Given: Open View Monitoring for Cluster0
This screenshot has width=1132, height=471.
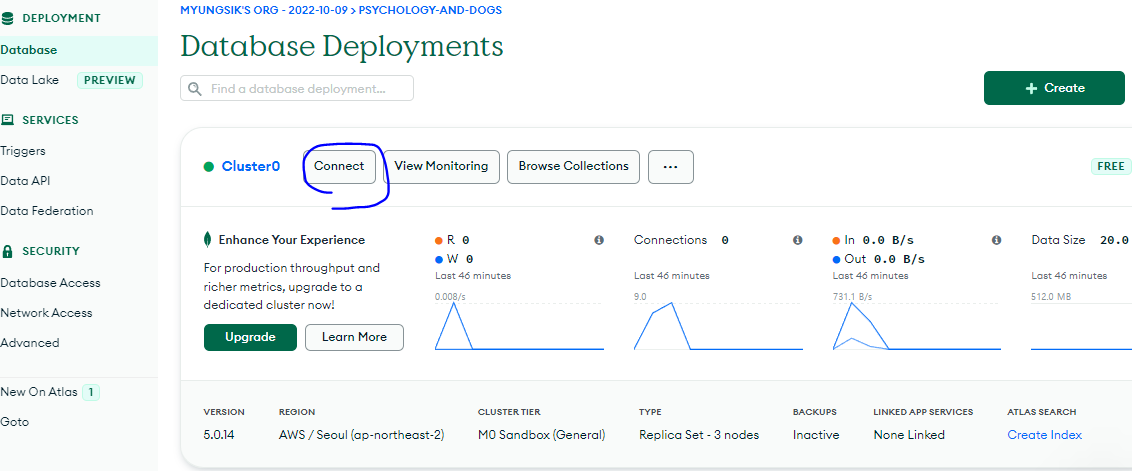Looking at the screenshot, I should (441, 166).
